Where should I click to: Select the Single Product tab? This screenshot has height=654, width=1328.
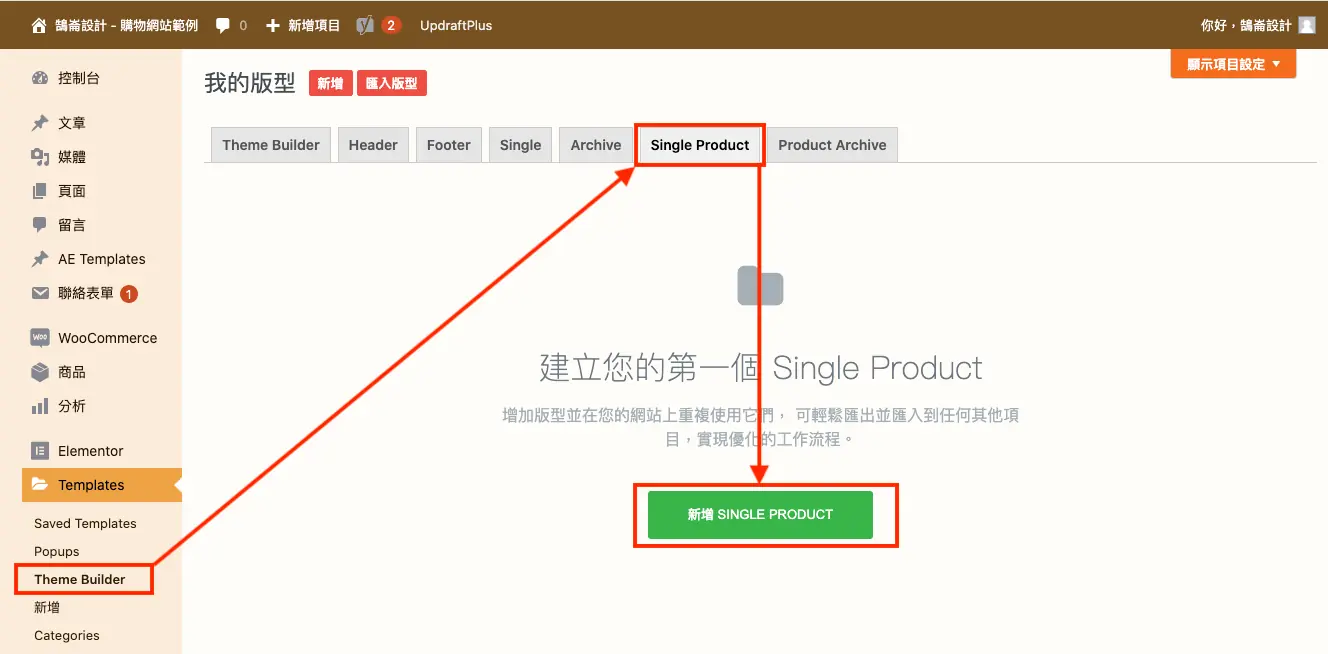(700, 145)
